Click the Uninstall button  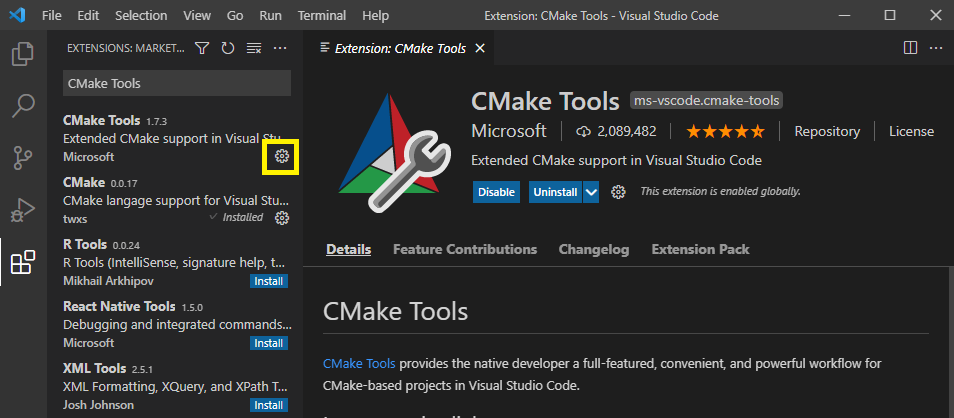coord(555,192)
